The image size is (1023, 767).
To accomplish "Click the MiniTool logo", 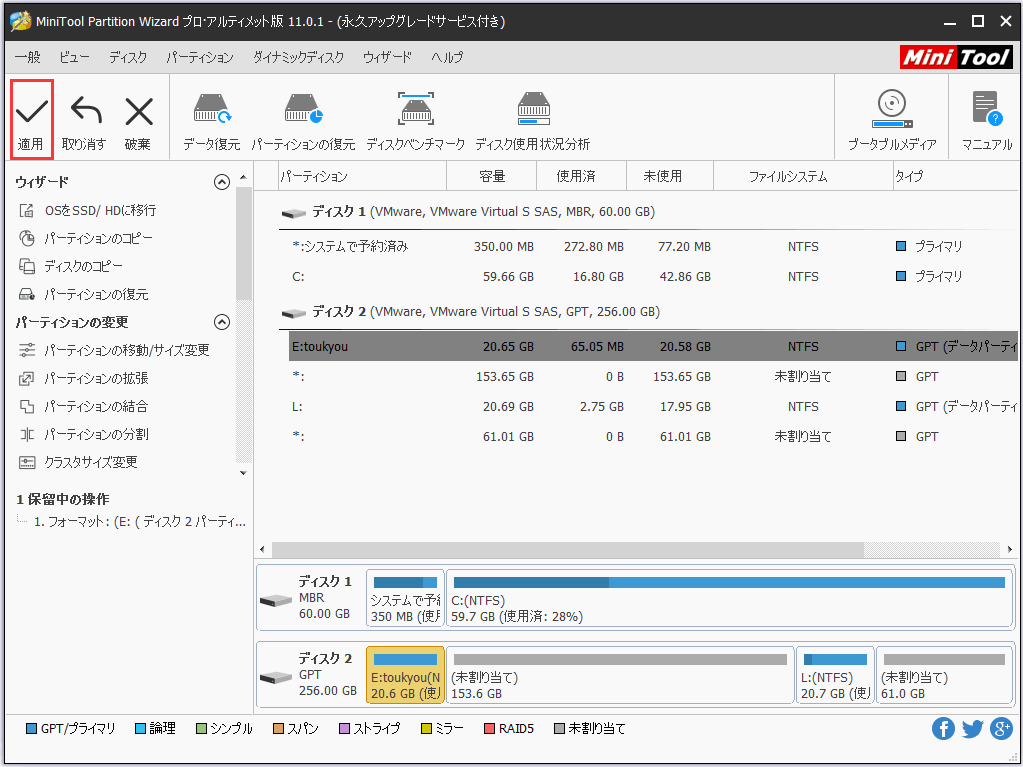I will tap(956, 57).
